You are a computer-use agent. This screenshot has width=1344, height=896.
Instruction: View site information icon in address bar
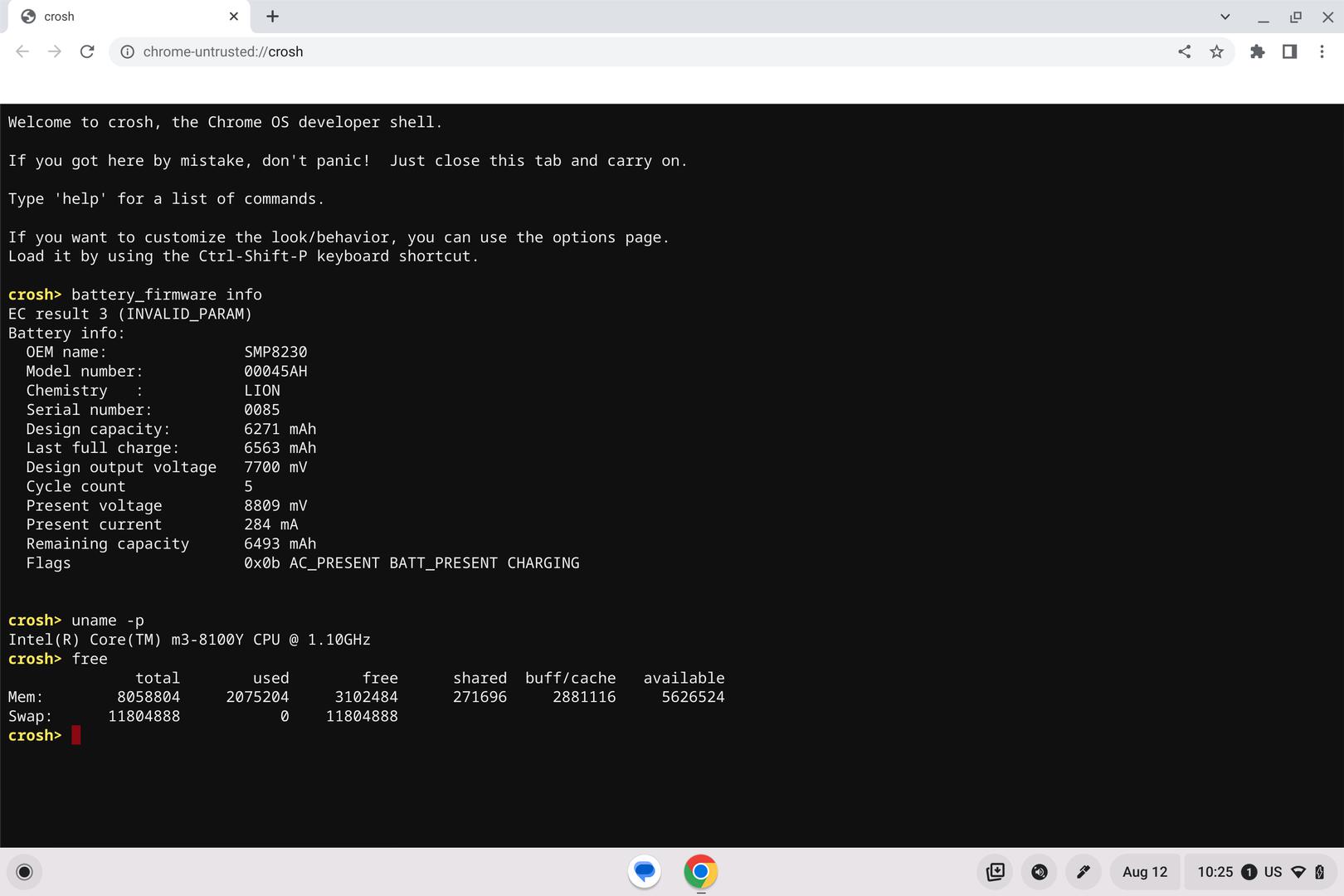(128, 51)
